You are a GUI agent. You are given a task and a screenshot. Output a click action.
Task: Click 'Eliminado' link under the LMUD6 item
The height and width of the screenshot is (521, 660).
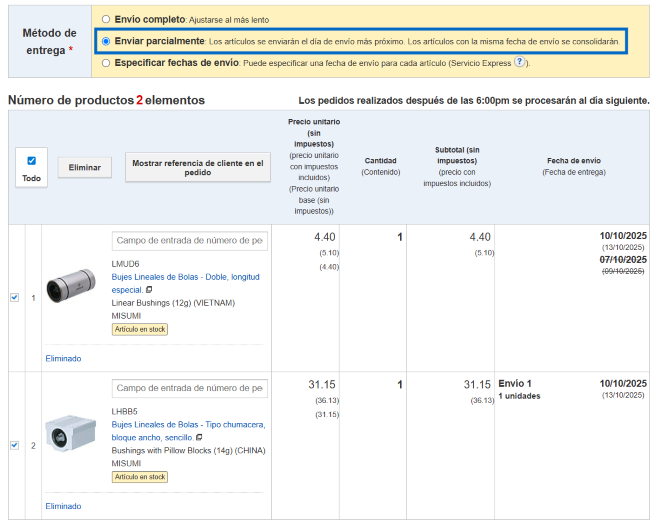[x=63, y=358]
